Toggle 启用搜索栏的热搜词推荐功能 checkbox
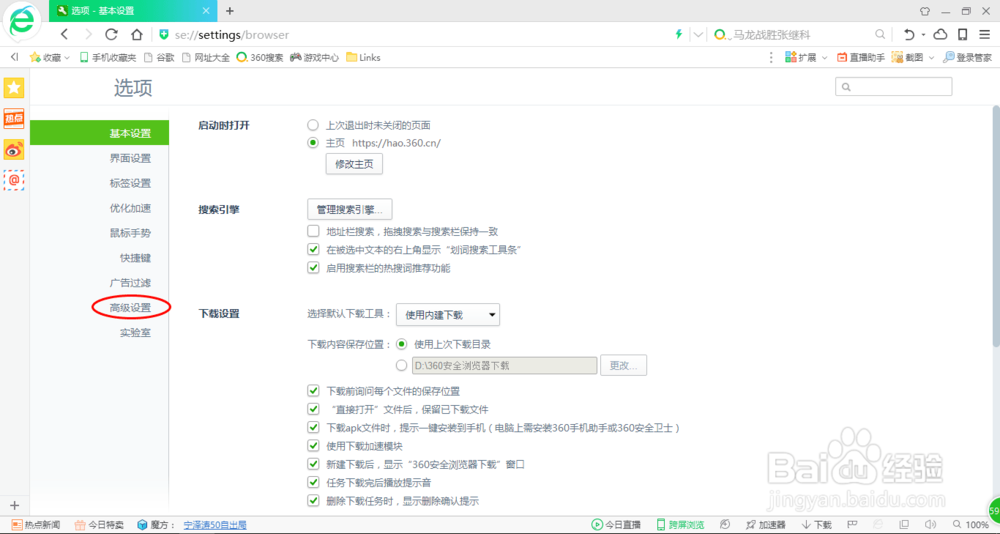Viewport: 1000px width, 534px height. click(x=313, y=268)
